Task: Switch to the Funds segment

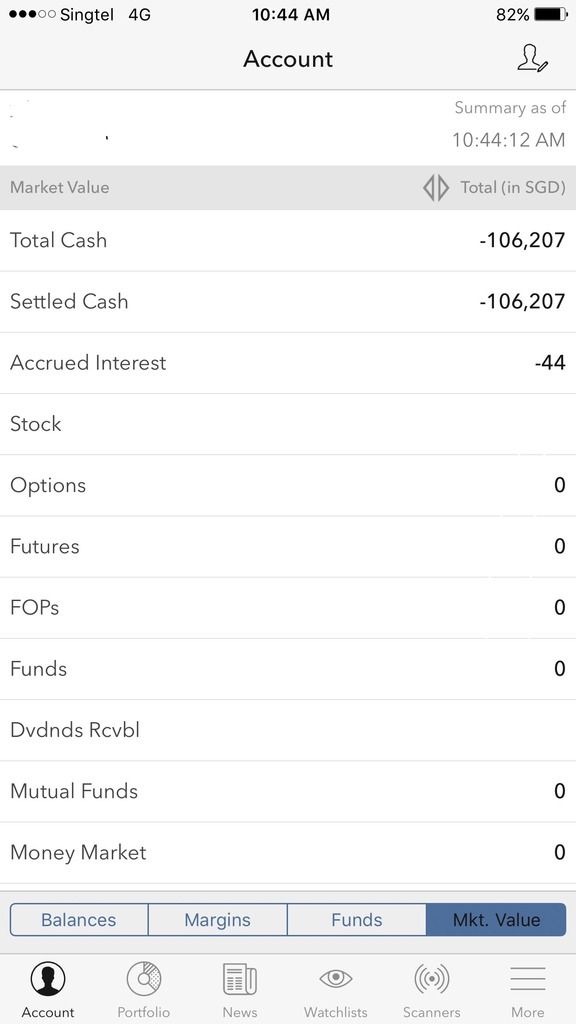Action: point(357,920)
